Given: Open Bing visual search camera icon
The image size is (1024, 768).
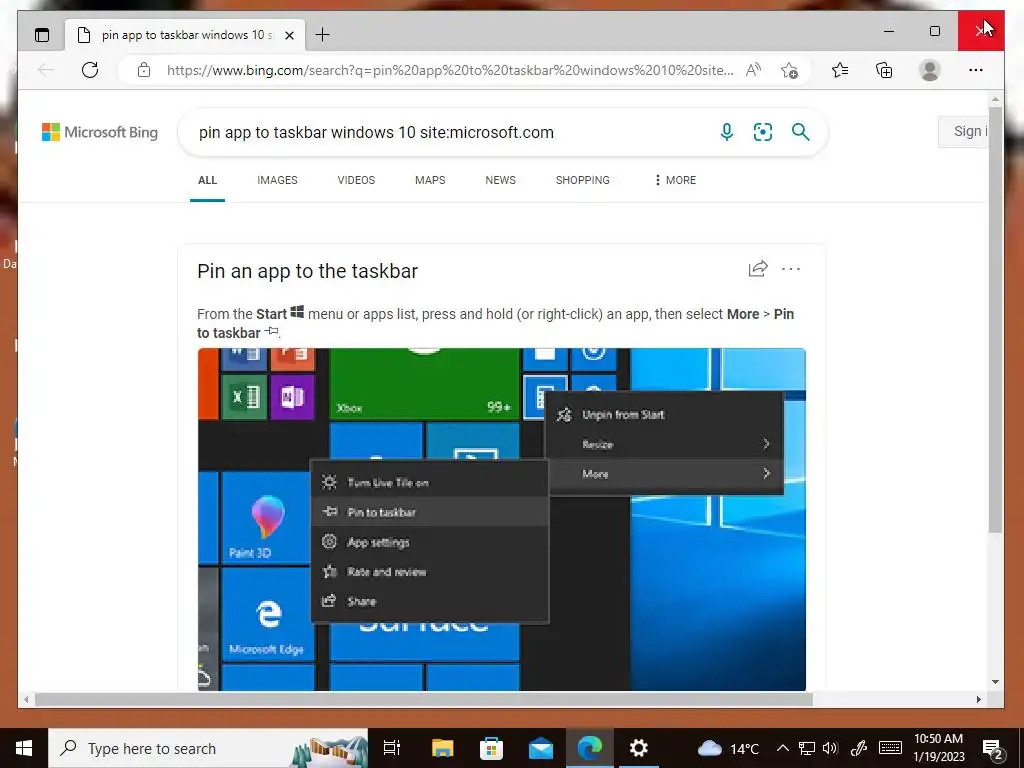Looking at the screenshot, I should [x=763, y=132].
